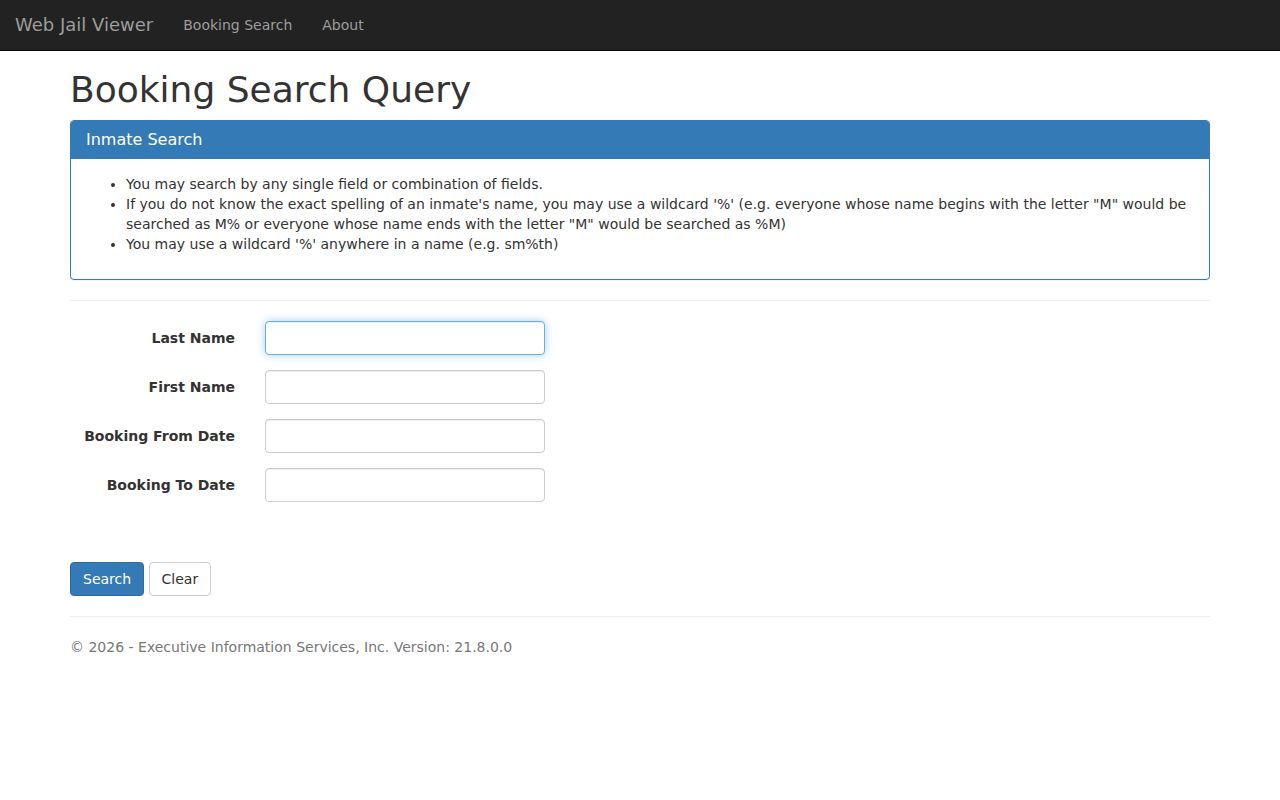Focus the Booking To Date field
The width and height of the screenshot is (1280, 800).
coord(405,485)
